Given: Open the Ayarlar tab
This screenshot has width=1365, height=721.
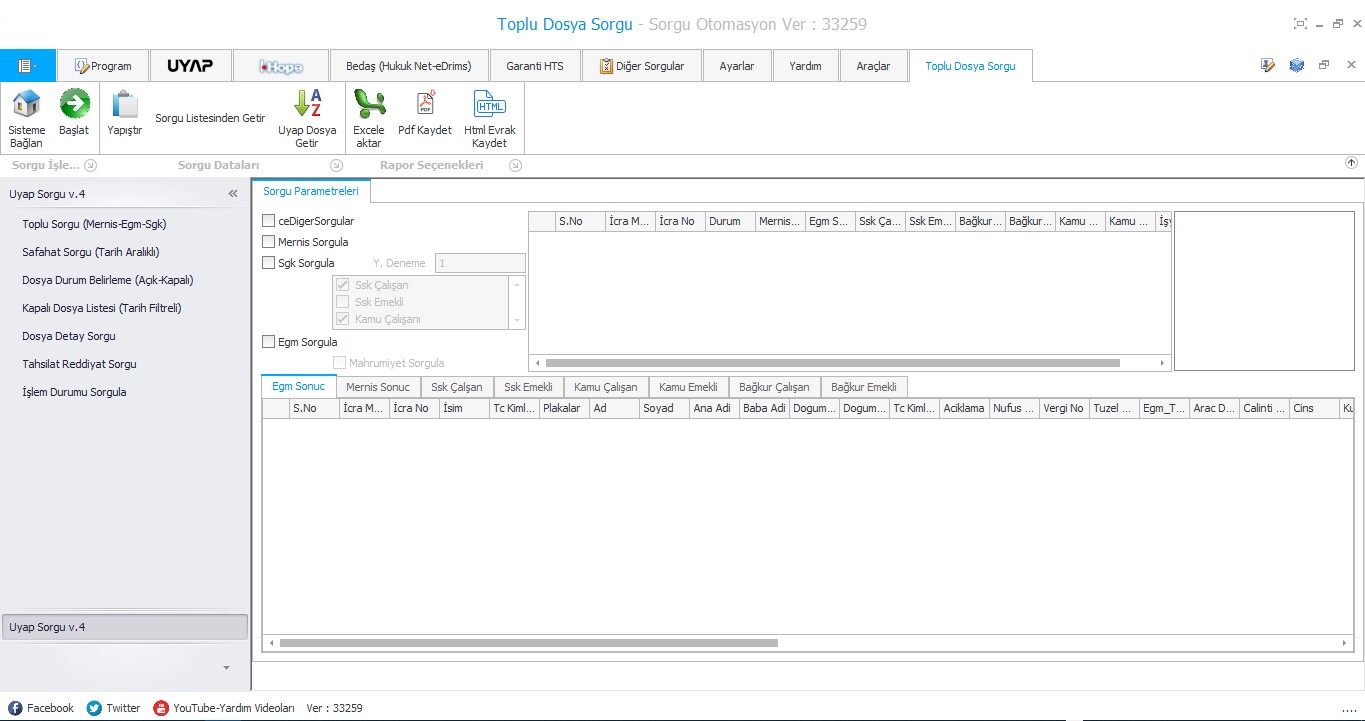Looking at the screenshot, I should pyautogui.click(x=736, y=66).
